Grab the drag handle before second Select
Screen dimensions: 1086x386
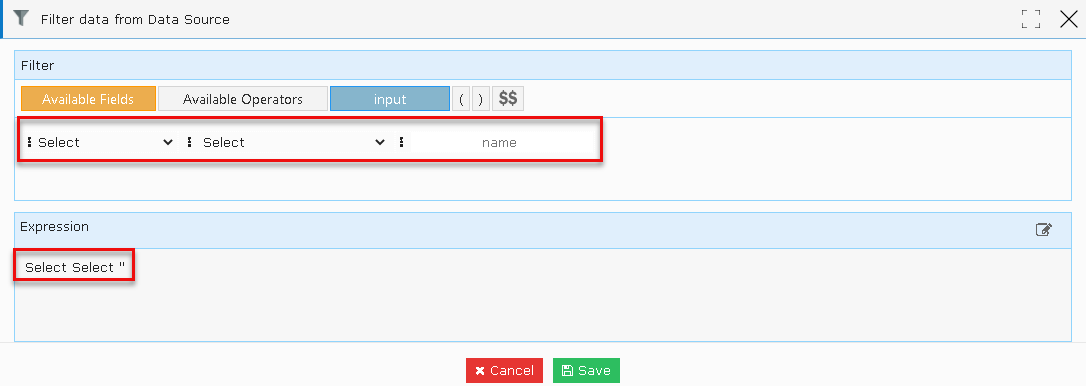pos(189,142)
